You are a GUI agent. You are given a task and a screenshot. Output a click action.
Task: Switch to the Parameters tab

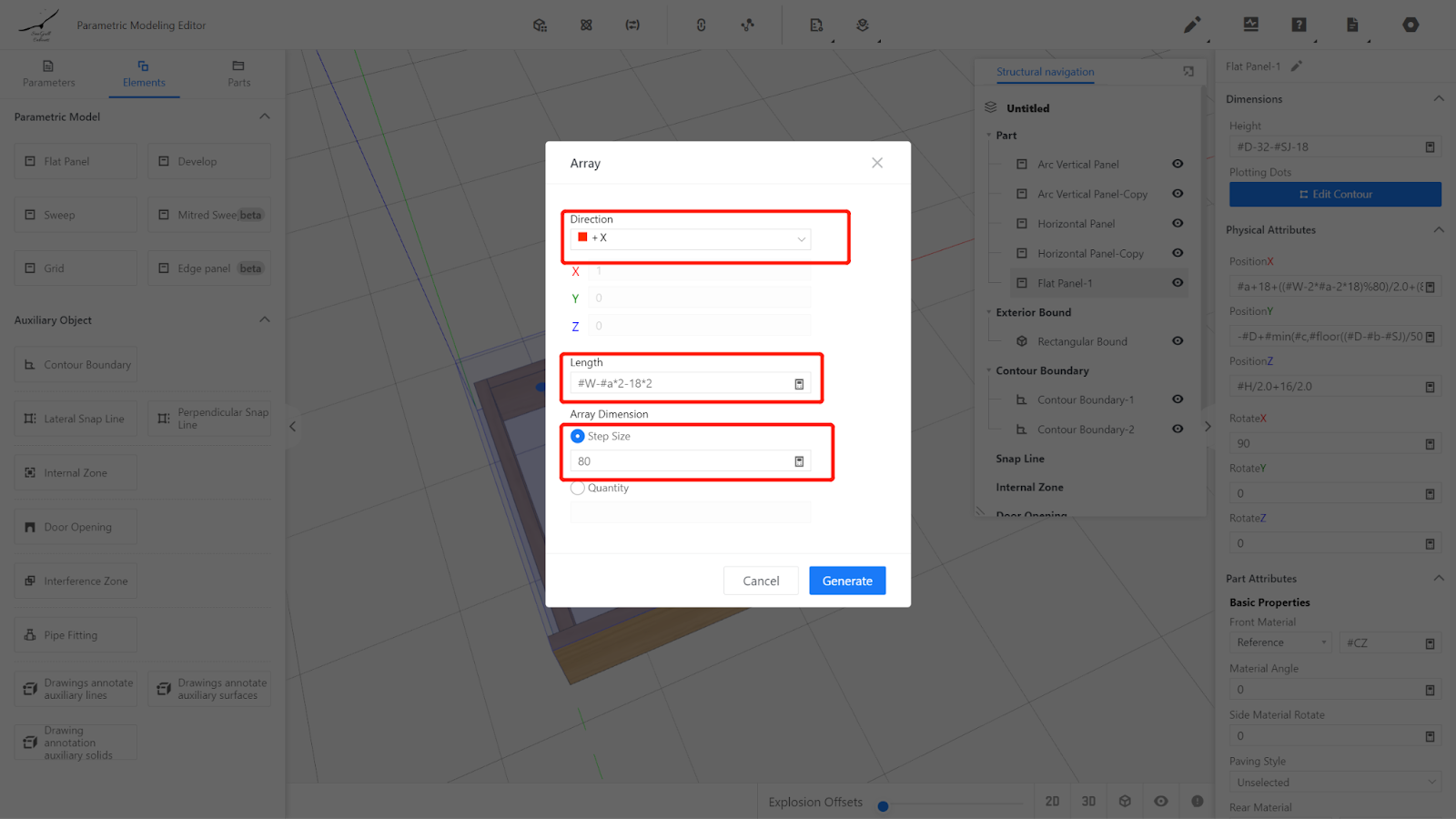[48, 74]
